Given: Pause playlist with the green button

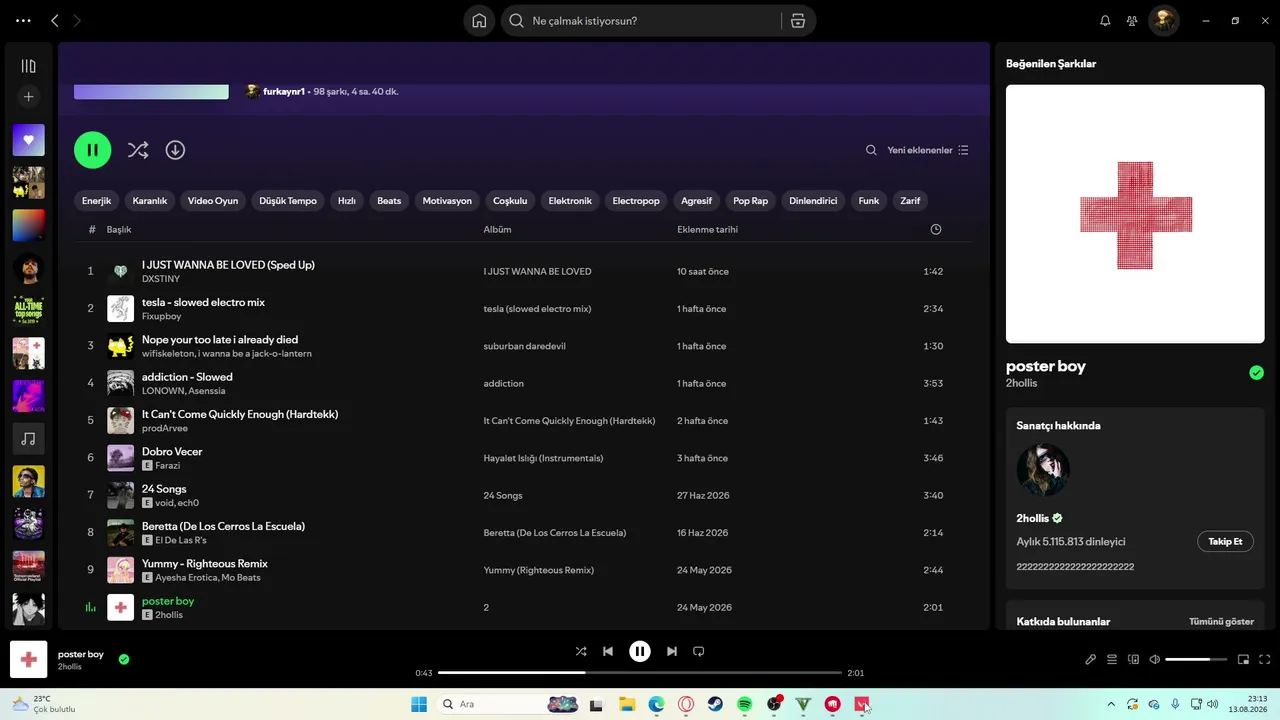Looking at the screenshot, I should [x=93, y=150].
